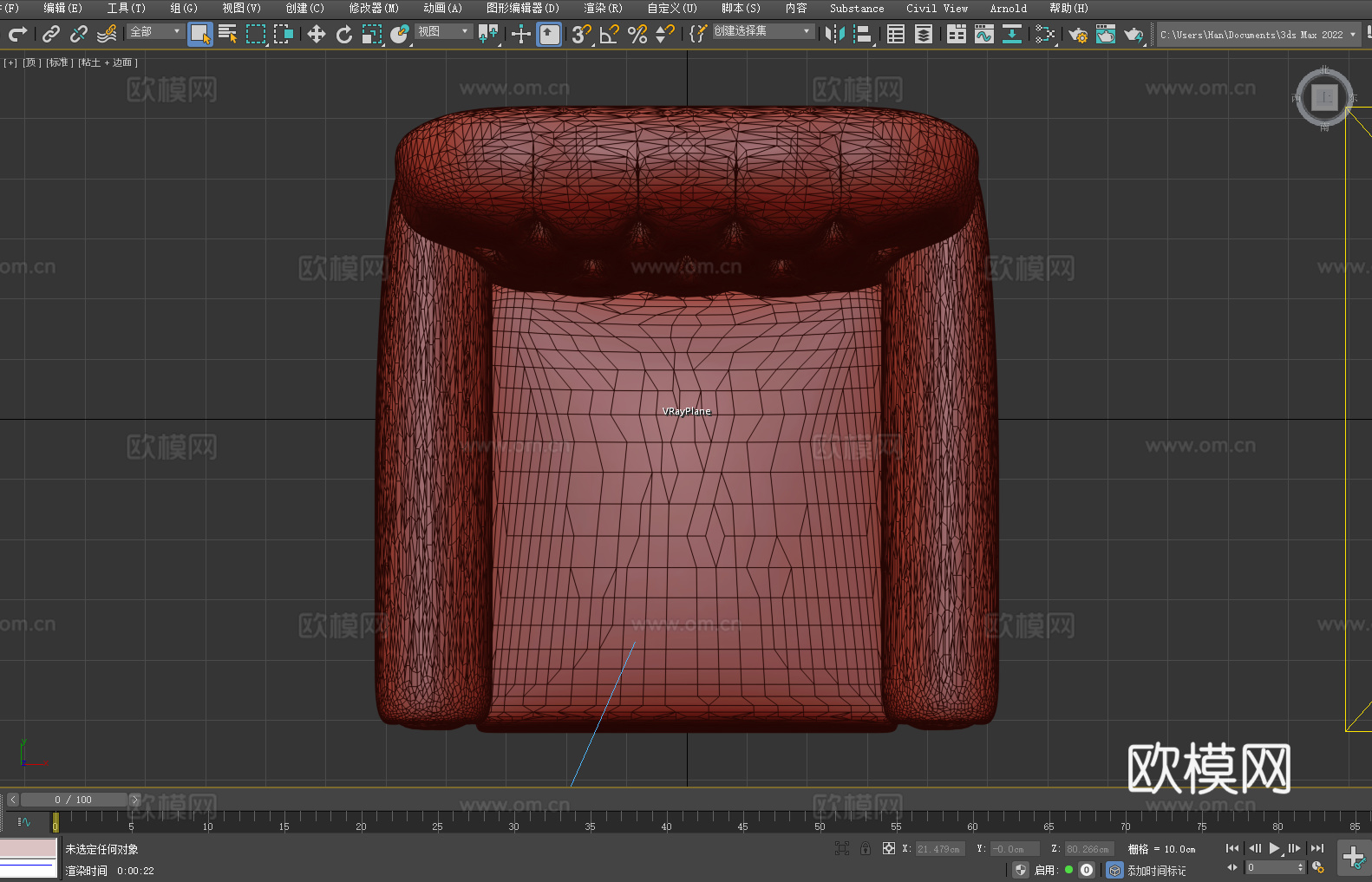Viewport: 1372px width, 882px height.
Task: Activate the Select and Link tool
Action: 51,34
